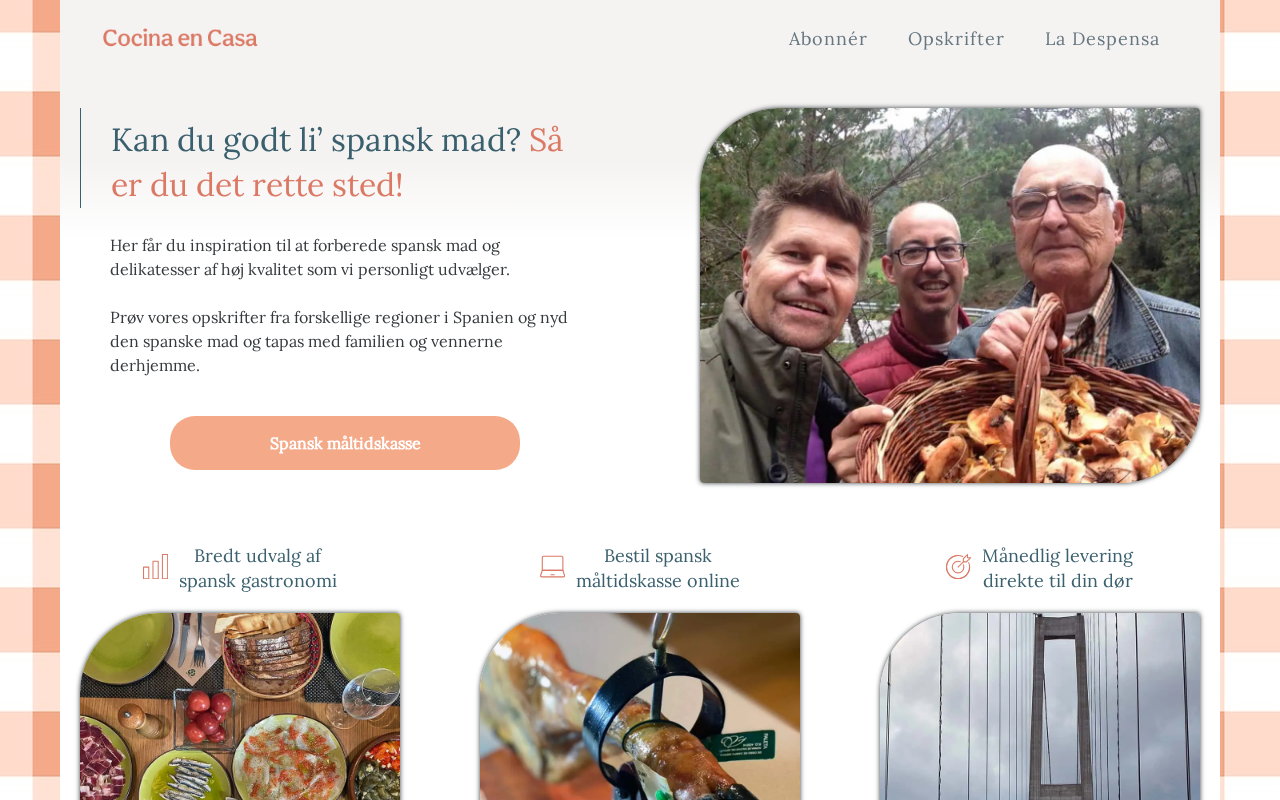Click the paragraph starting 'Prøv vores opskrifter'

pyautogui.click(x=339, y=341)
